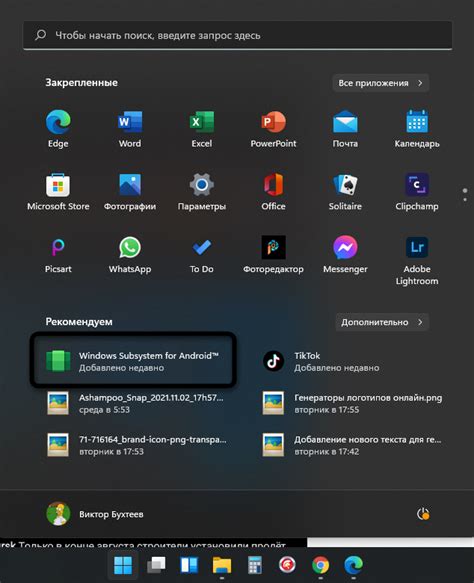
Task: Open Microsoft Store pinned app
Action: (58, 191)
